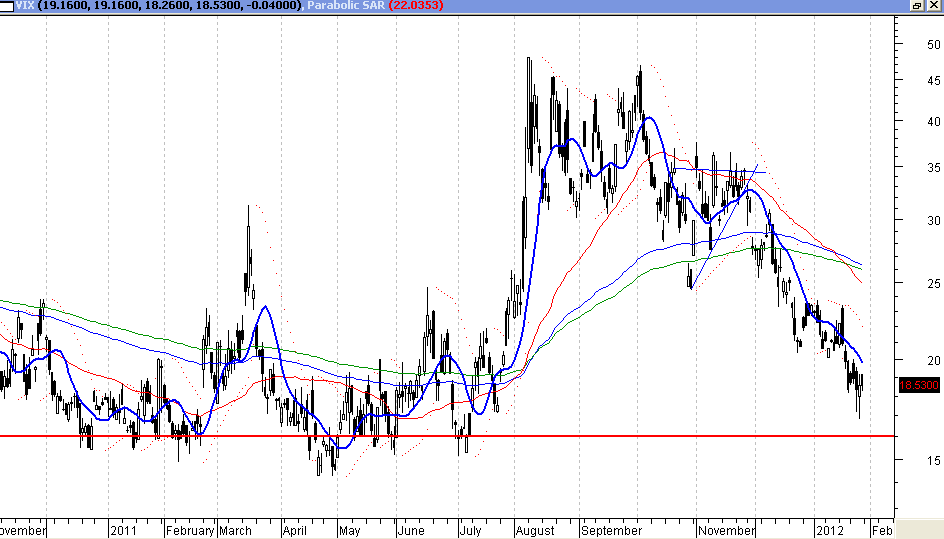944x539 pixels.
Task: Click the August date axis label
Action: click(x=535, y=531)
